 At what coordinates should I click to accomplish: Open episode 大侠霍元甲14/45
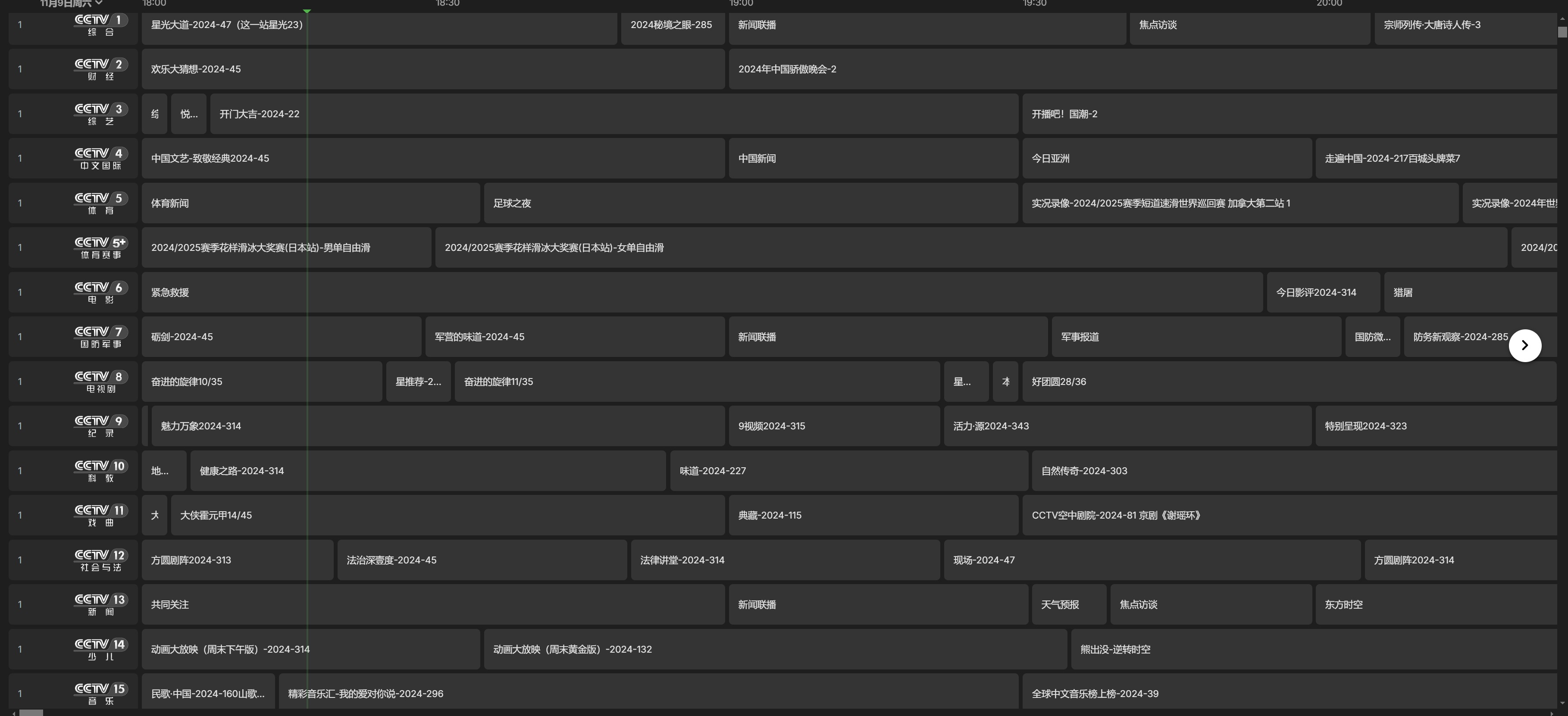pos(448,515)
